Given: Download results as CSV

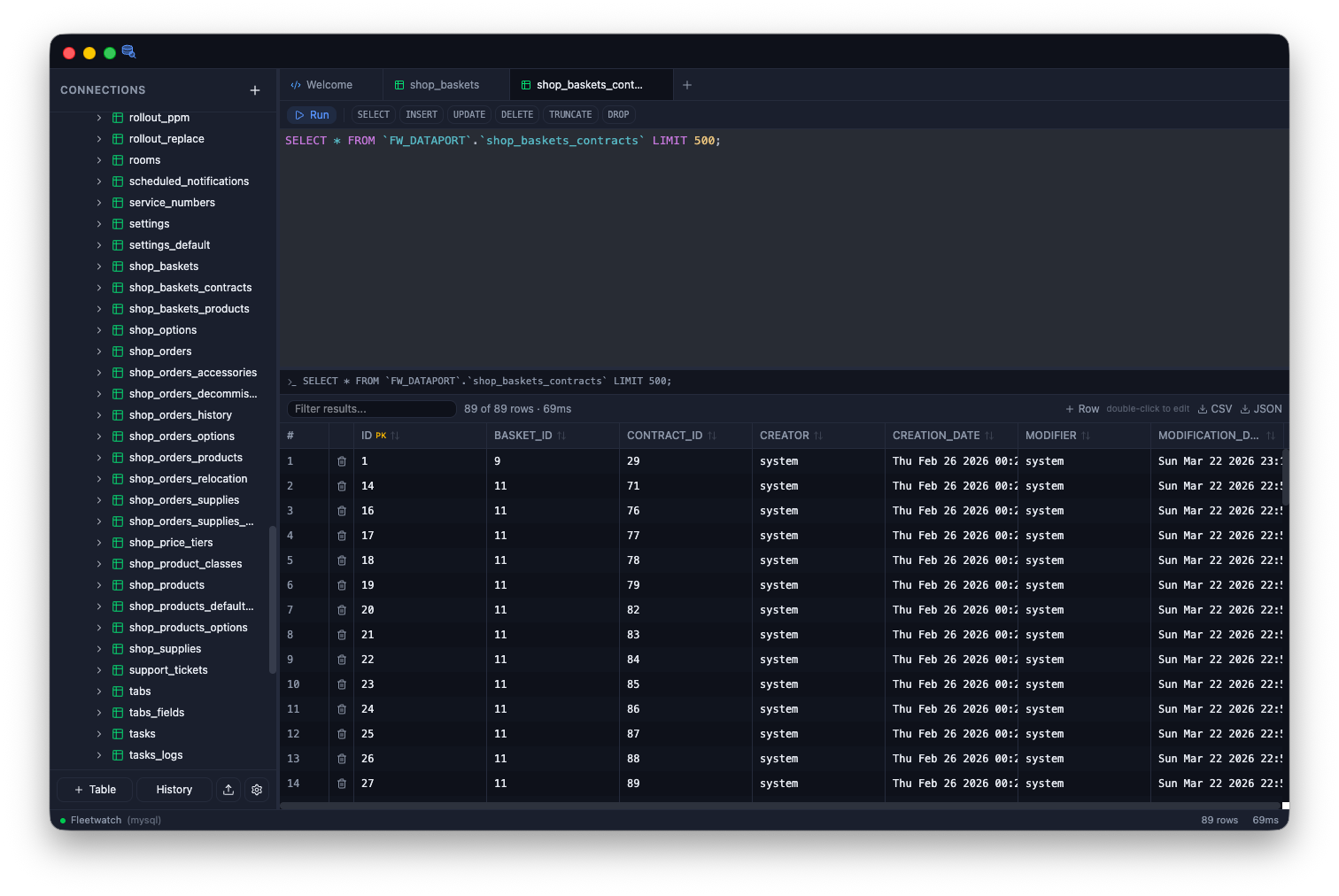Looking at the screenshot, I should click(1215, 409).
